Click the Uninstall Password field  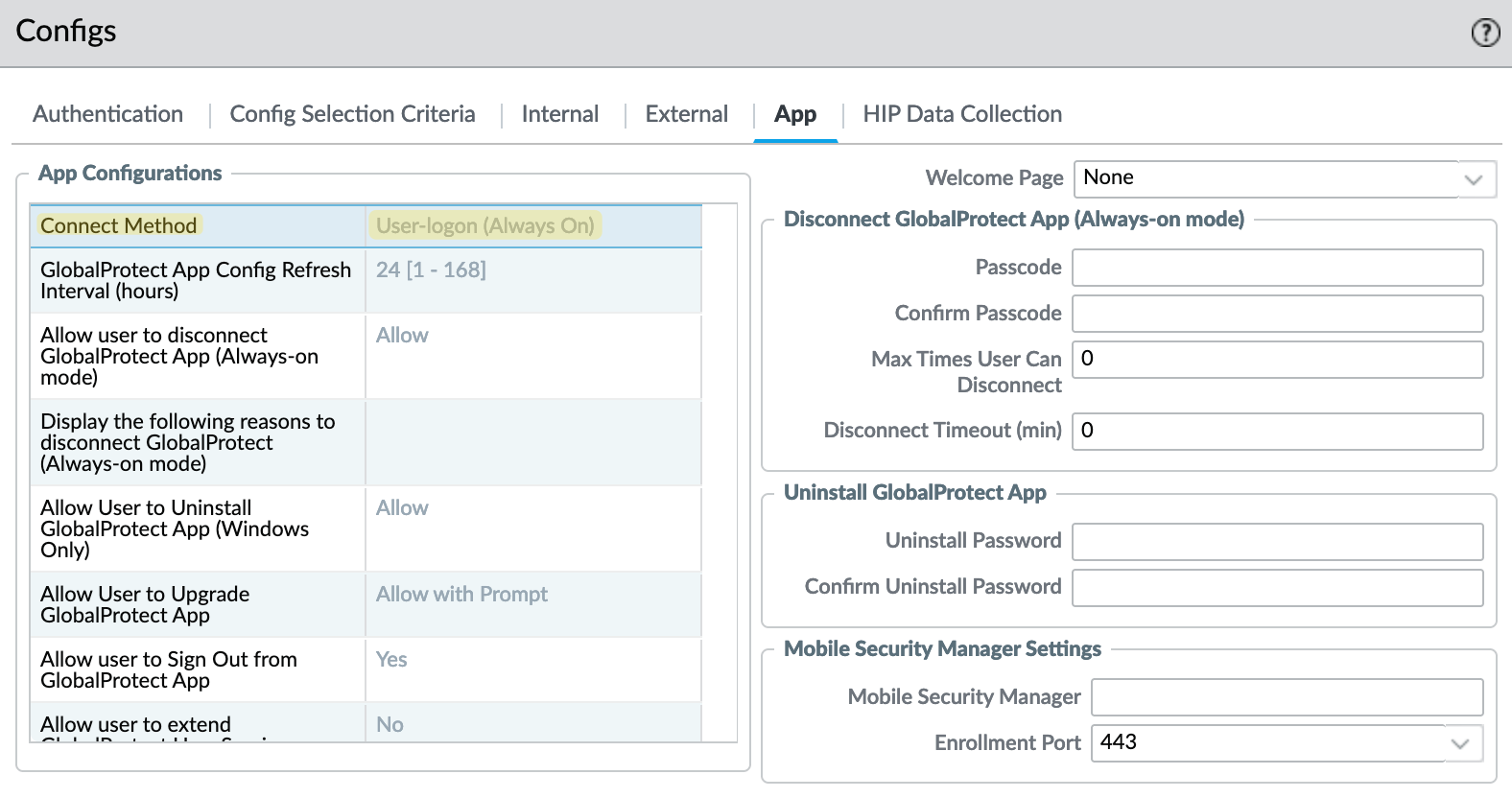point(1278,542)
